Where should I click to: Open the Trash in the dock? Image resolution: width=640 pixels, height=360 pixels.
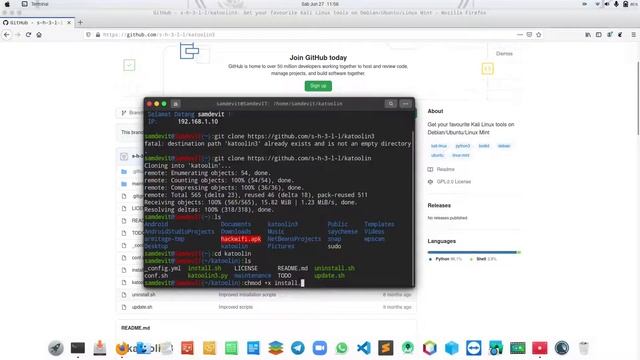[x=584, y=348]
